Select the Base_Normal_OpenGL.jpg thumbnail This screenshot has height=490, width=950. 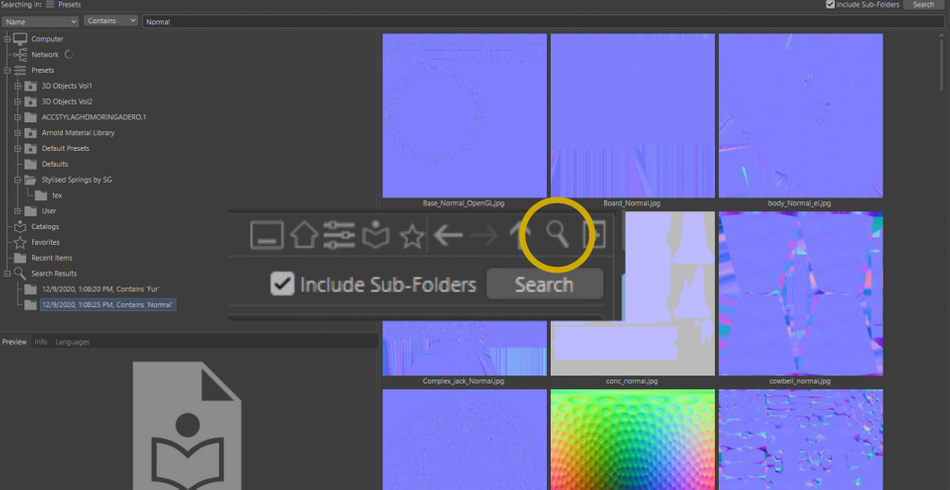point(465,116)
